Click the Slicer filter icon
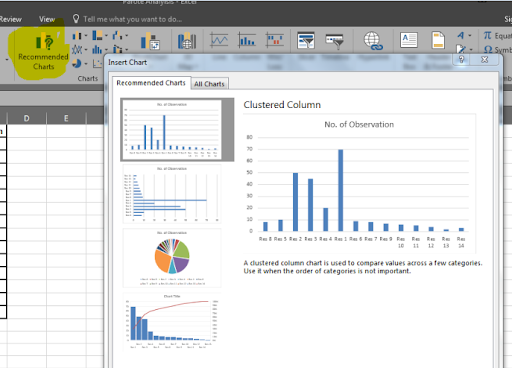This screenshot has width=512, height=368. tap(306, 41)
